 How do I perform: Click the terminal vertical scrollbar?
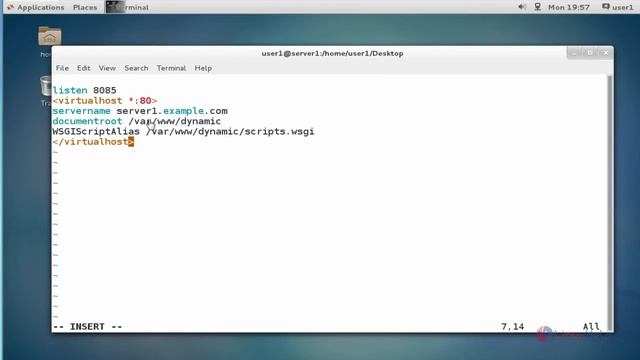pyautogui.click(x=610, y=203)
